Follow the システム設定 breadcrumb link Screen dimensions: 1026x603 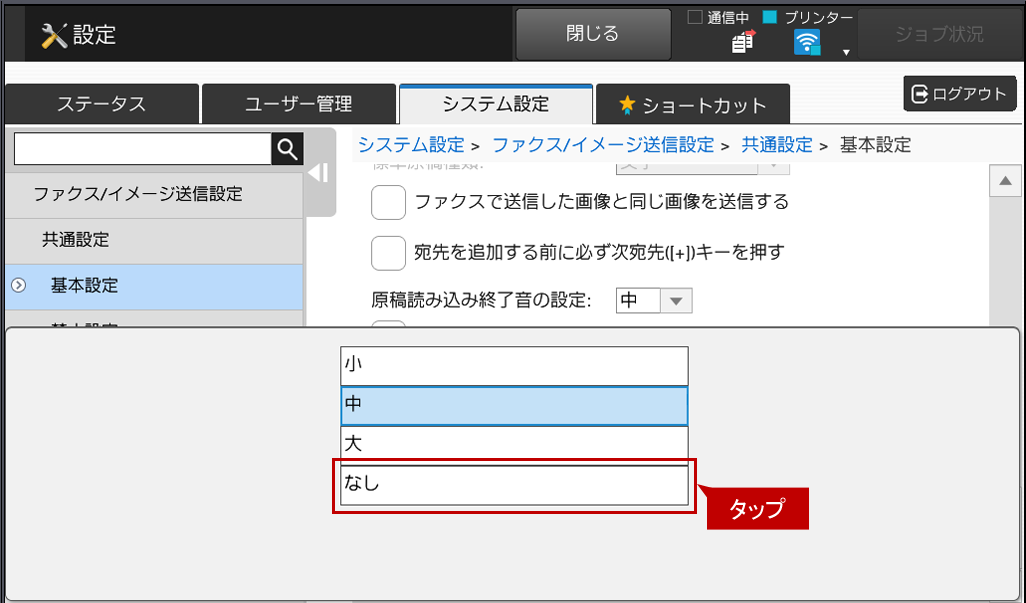tap(411, 145)
